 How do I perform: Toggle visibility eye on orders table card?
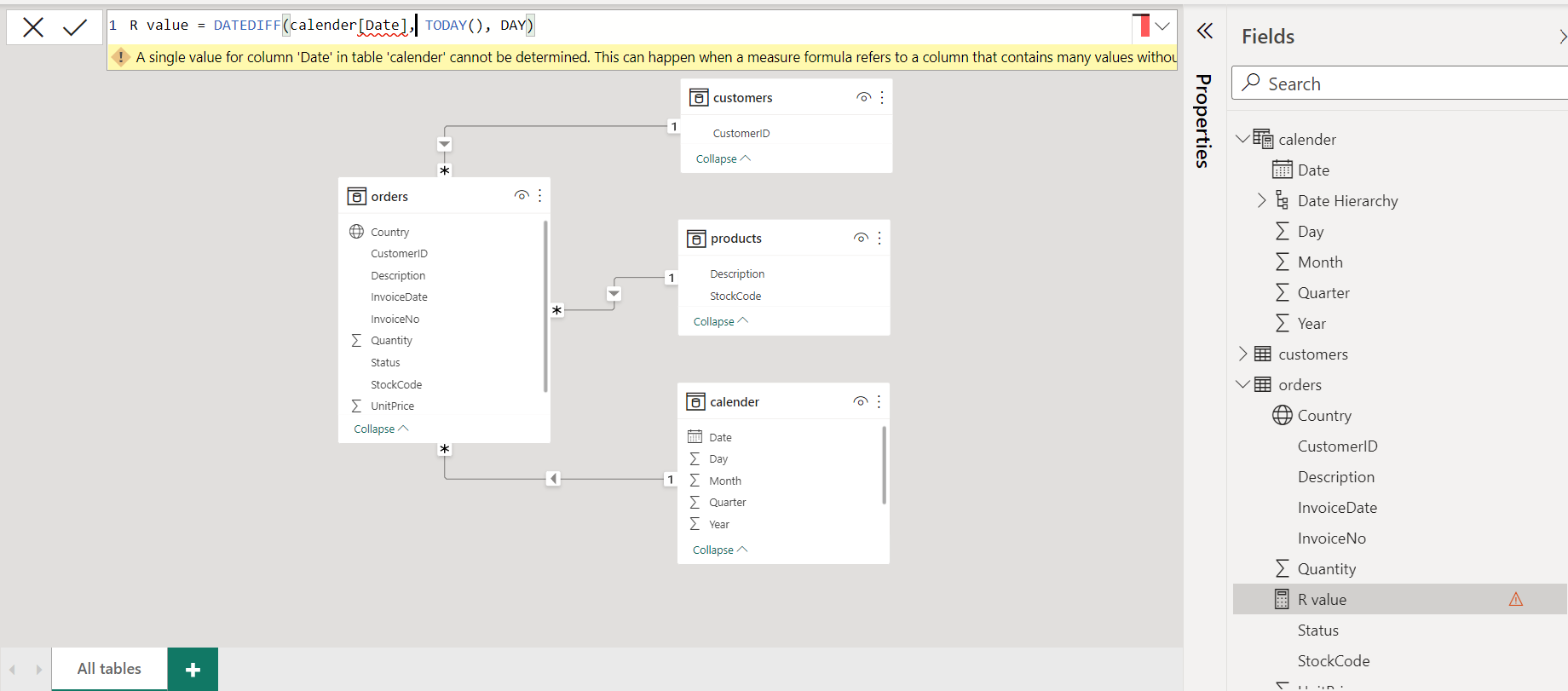(522, 195)
